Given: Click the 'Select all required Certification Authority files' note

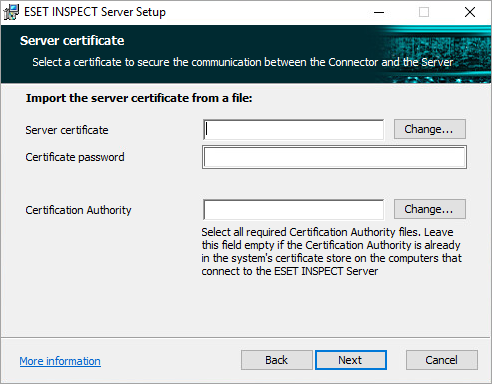Looking at the screenshot, I should coord(332,251).
